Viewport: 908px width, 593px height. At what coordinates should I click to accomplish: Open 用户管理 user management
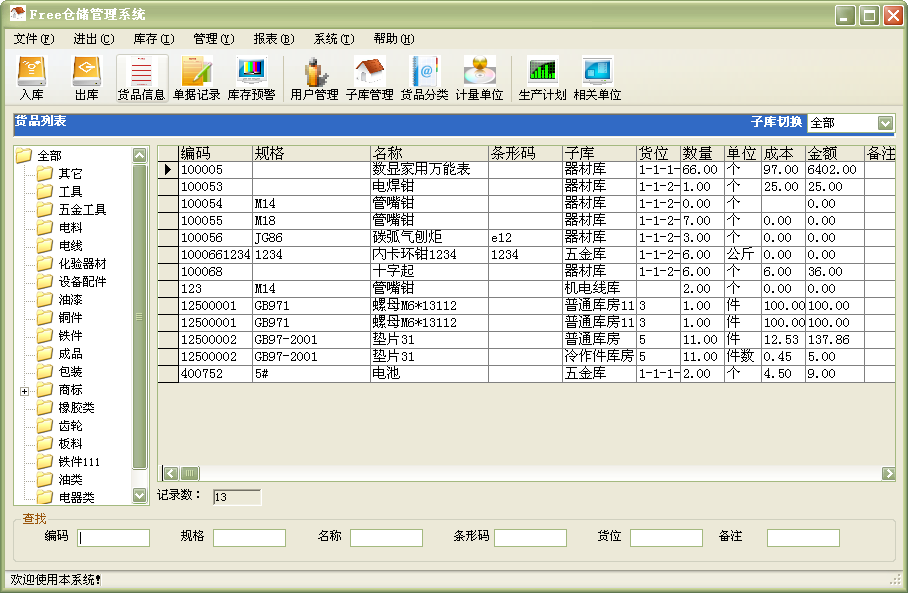pos(314,79)
